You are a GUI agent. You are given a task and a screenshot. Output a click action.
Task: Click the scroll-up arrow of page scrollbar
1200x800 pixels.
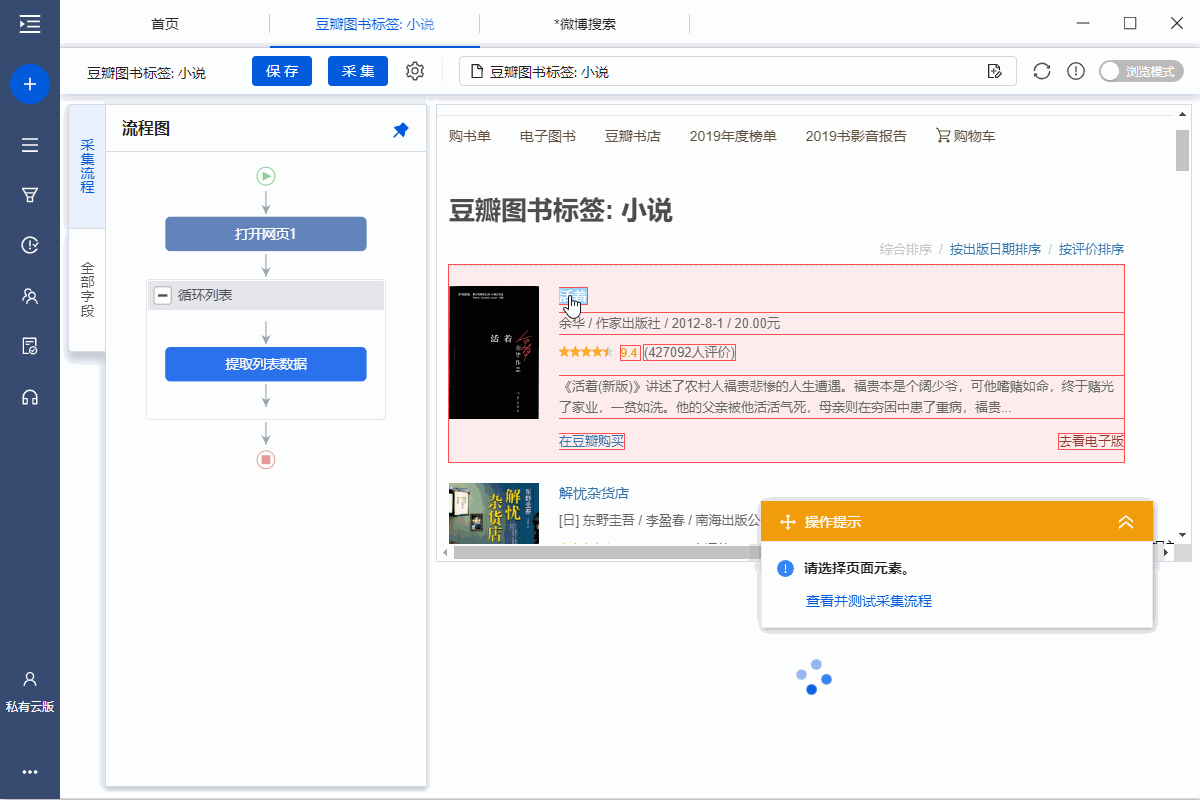(x=1182, y=112)
